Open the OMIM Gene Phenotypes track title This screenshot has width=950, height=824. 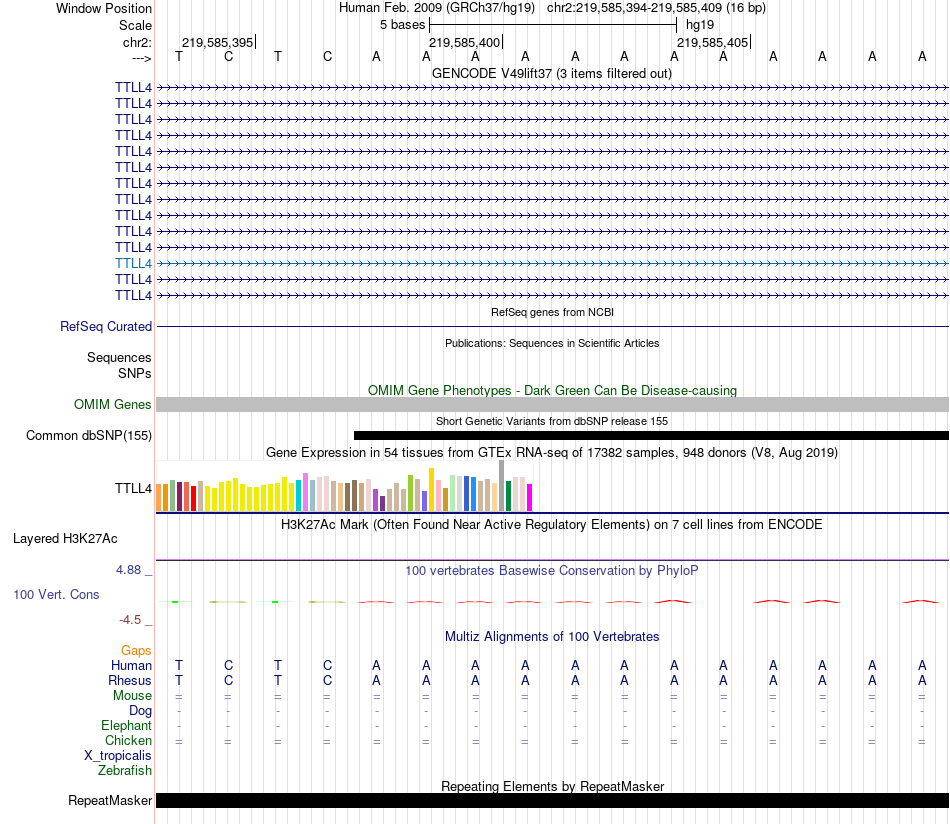[552, 390]
